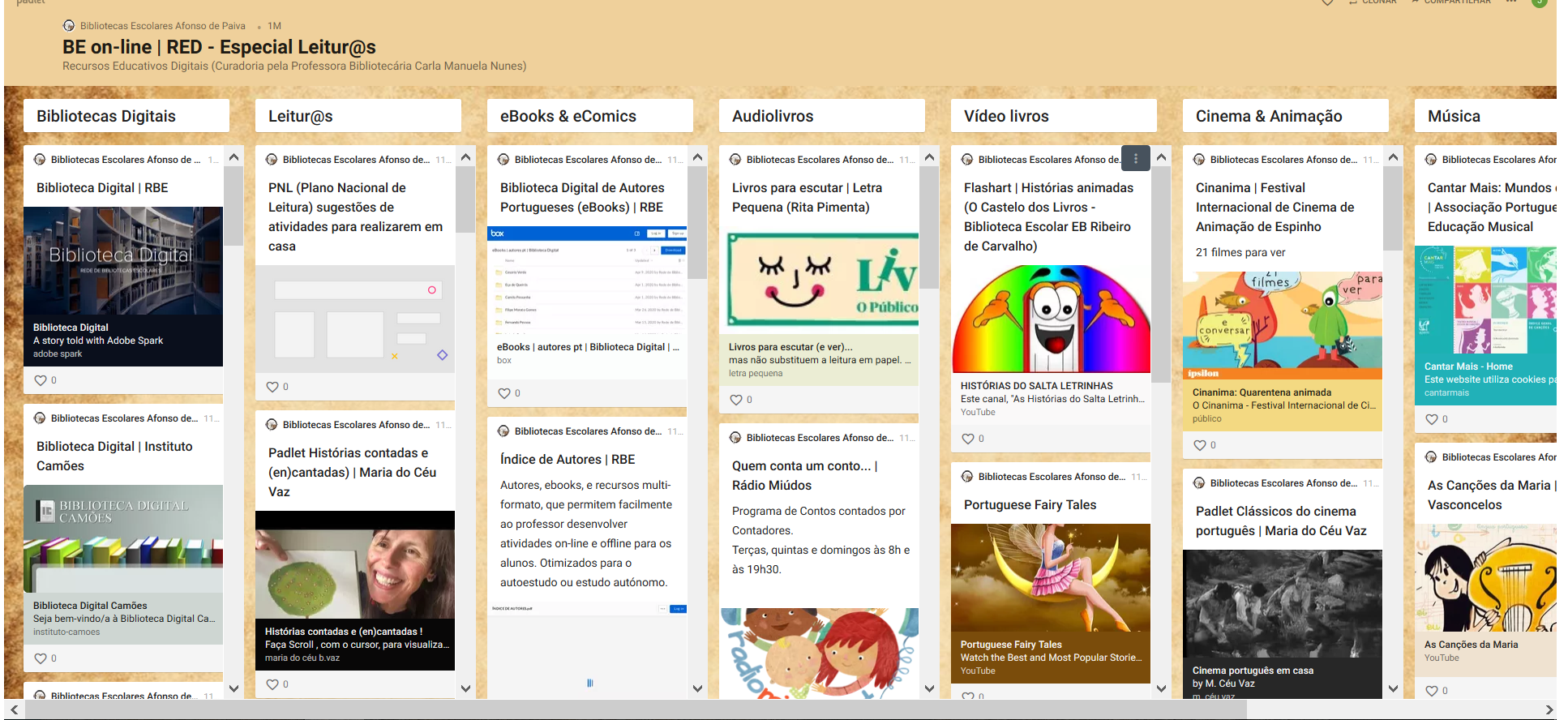Click author avatar on Instituto Camões card
Image resolution: width=1568 pixels, height=720 pixels.
tap(40, 418)
